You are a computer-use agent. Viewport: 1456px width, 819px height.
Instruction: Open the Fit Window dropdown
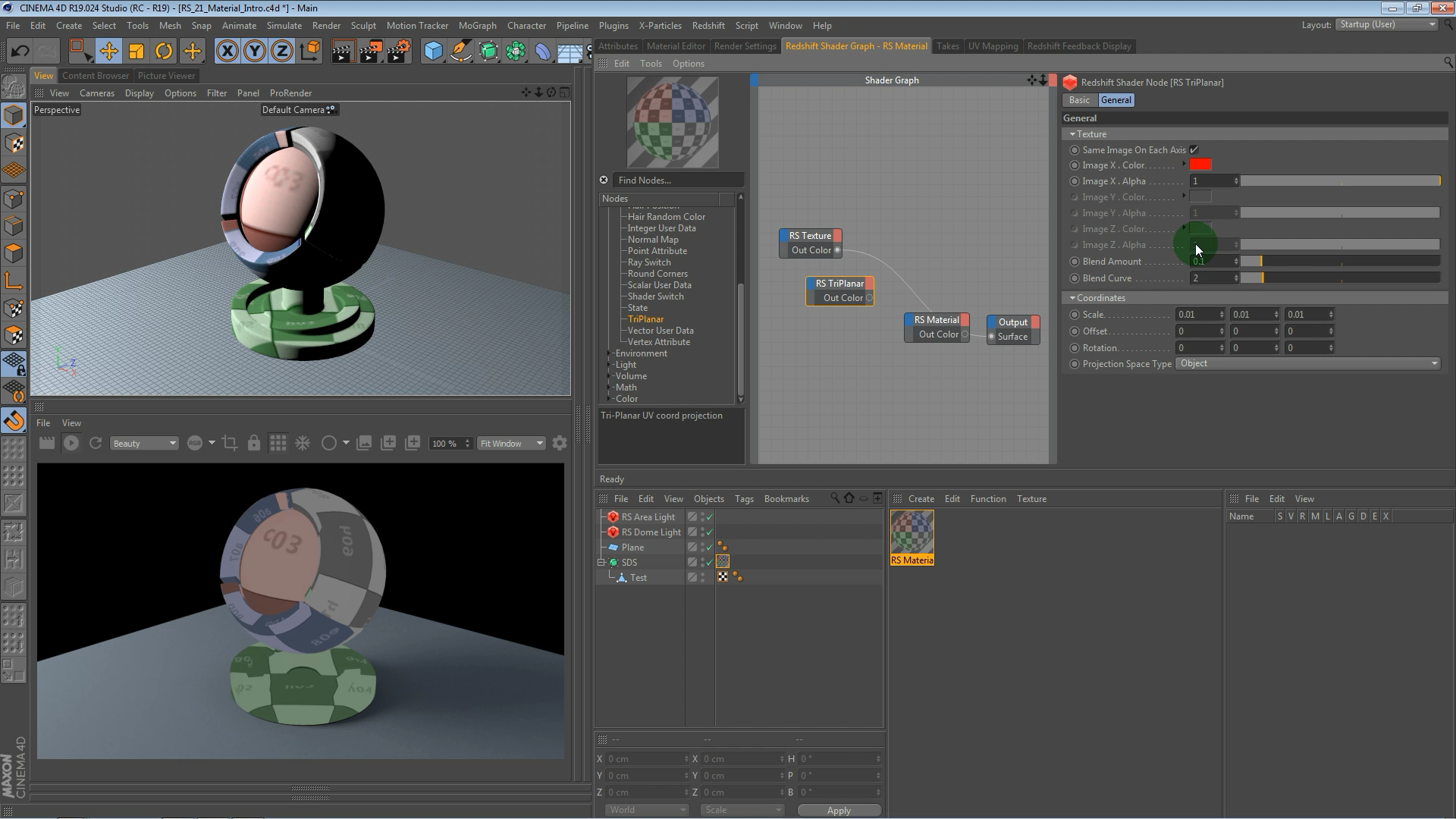click(x=511, y=444)
